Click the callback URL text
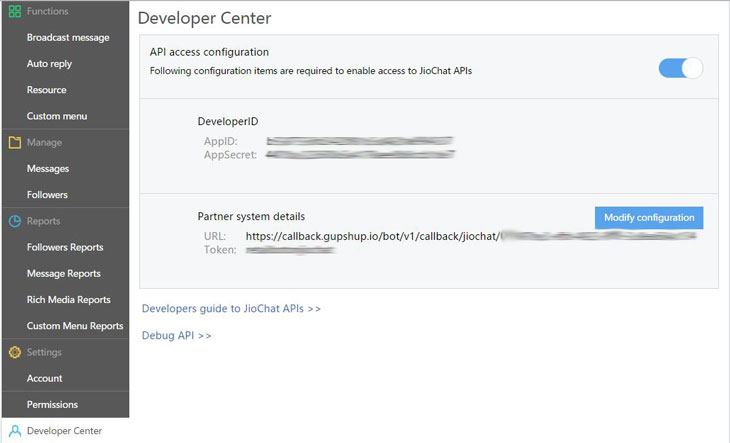 (x=372, y=236)
